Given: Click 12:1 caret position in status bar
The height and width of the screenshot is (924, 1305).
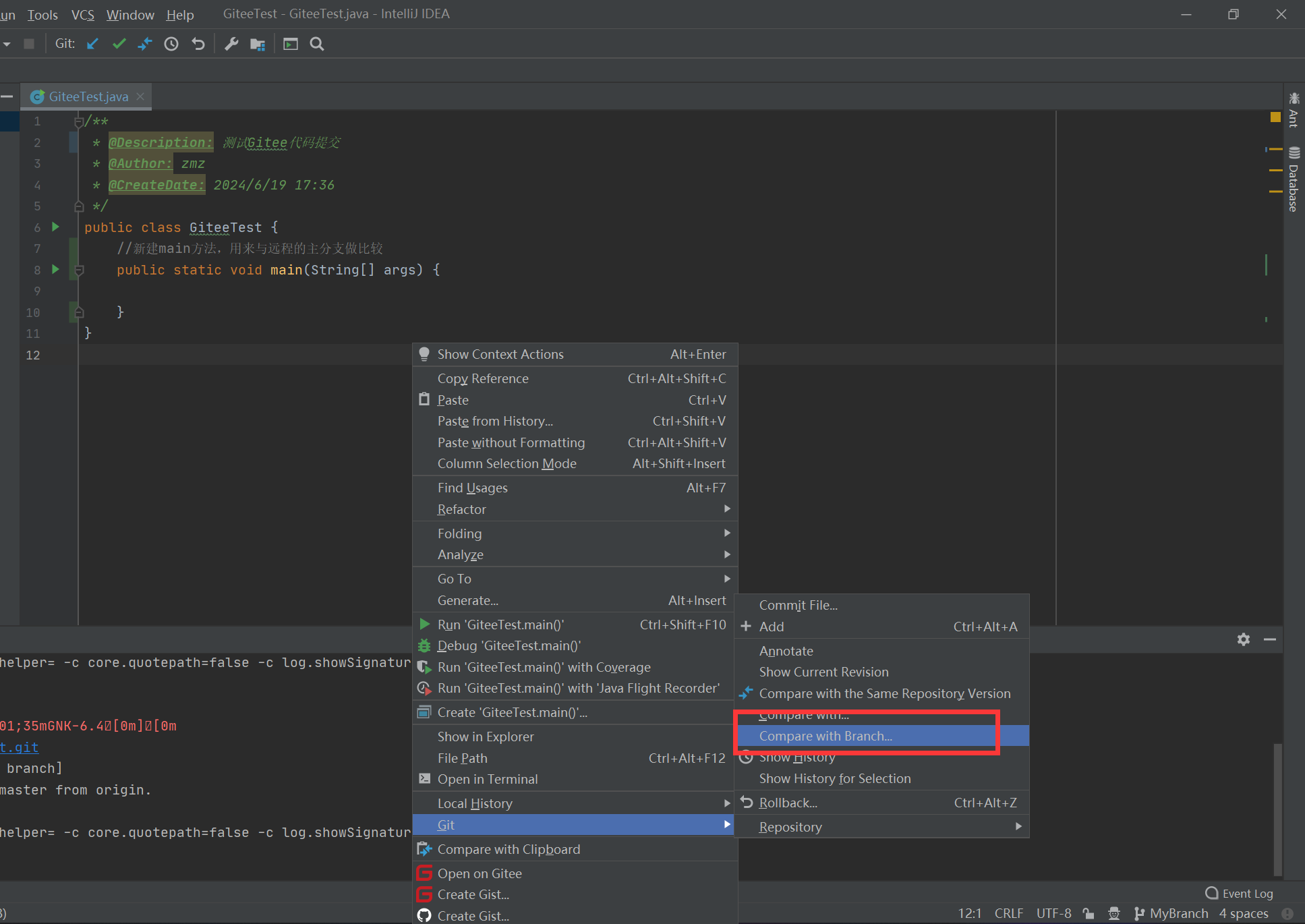Looking at the screenshot, I should 970,913.
